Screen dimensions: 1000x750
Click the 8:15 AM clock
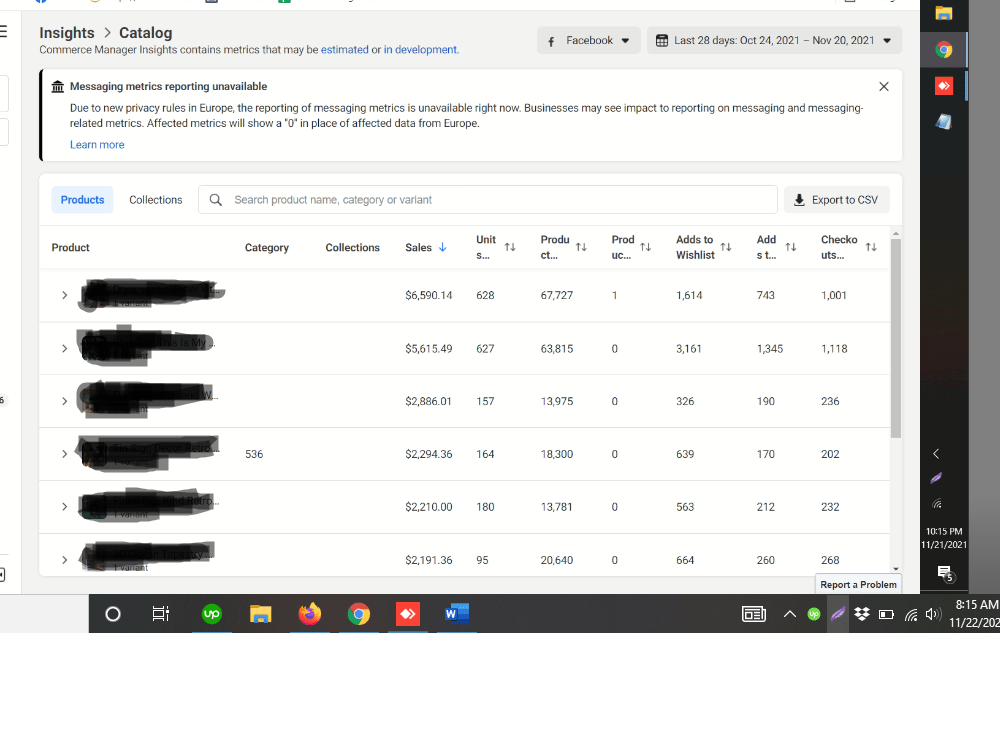[x=976, y=605]
